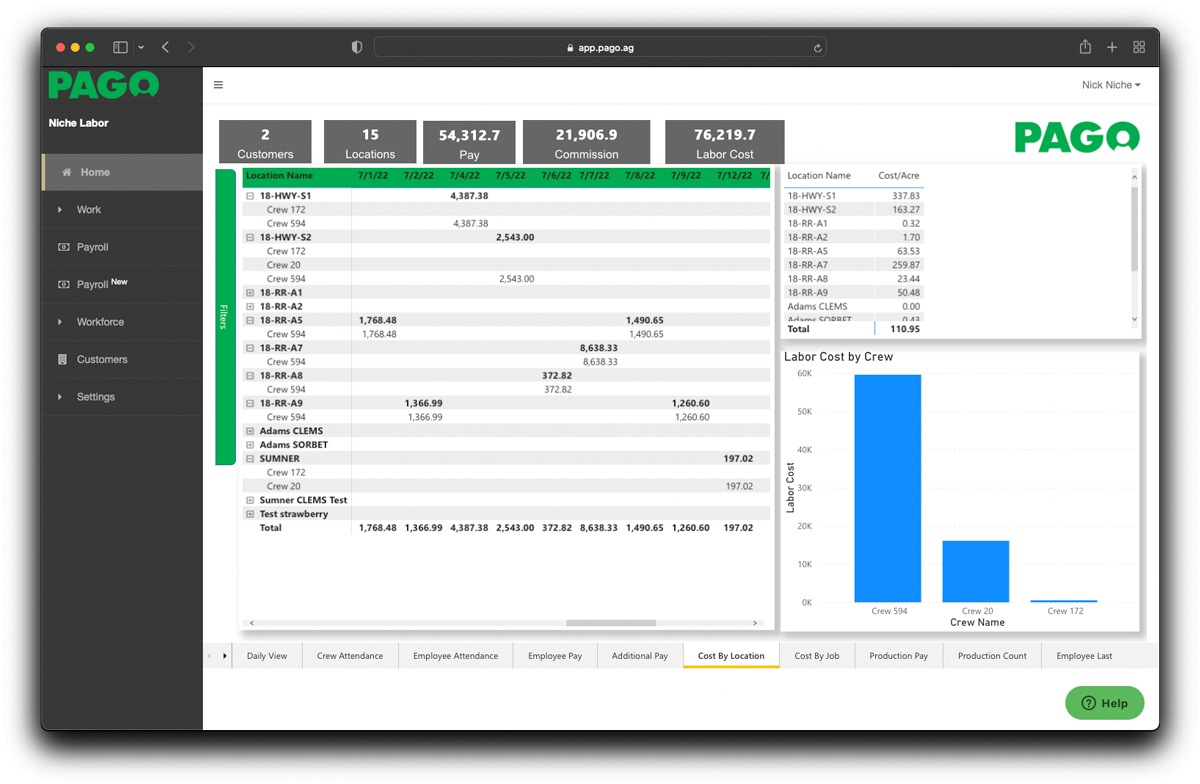Screen dimensions: 1200x784
Task: Open the Nick Niche user dropdown
Action: 1110,85
